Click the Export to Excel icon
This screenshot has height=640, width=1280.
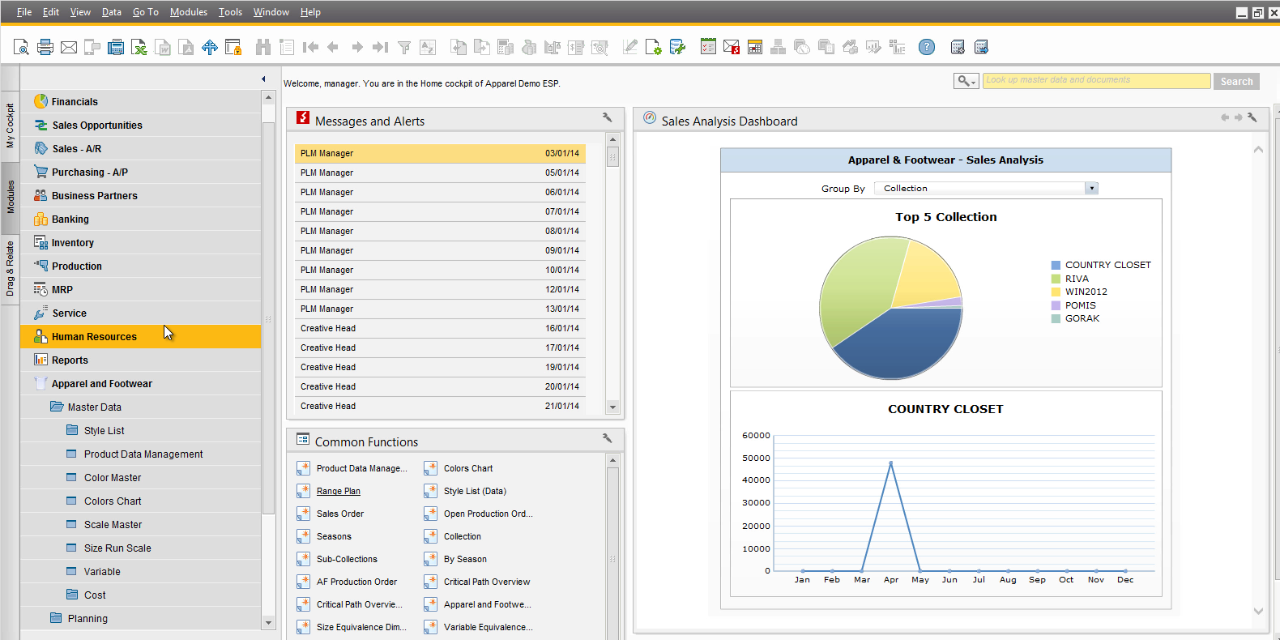(140, 47)
